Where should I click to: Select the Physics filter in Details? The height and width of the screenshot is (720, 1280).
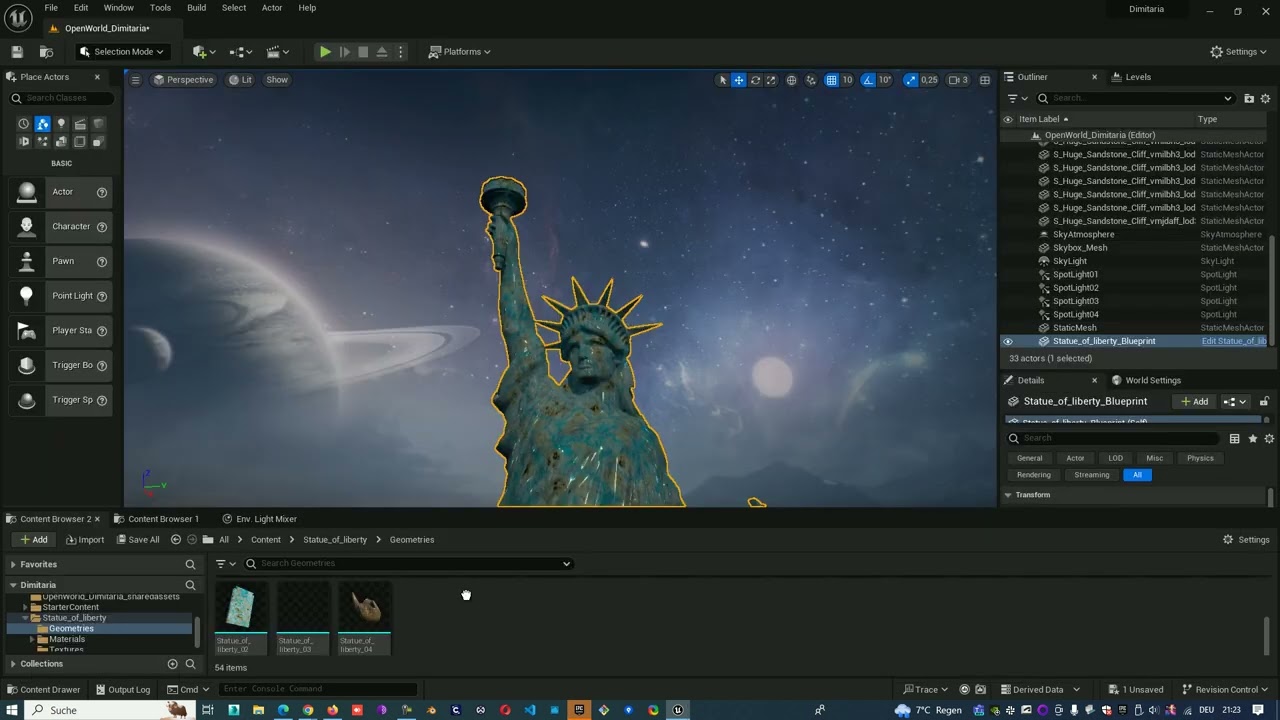point(1200,459)
